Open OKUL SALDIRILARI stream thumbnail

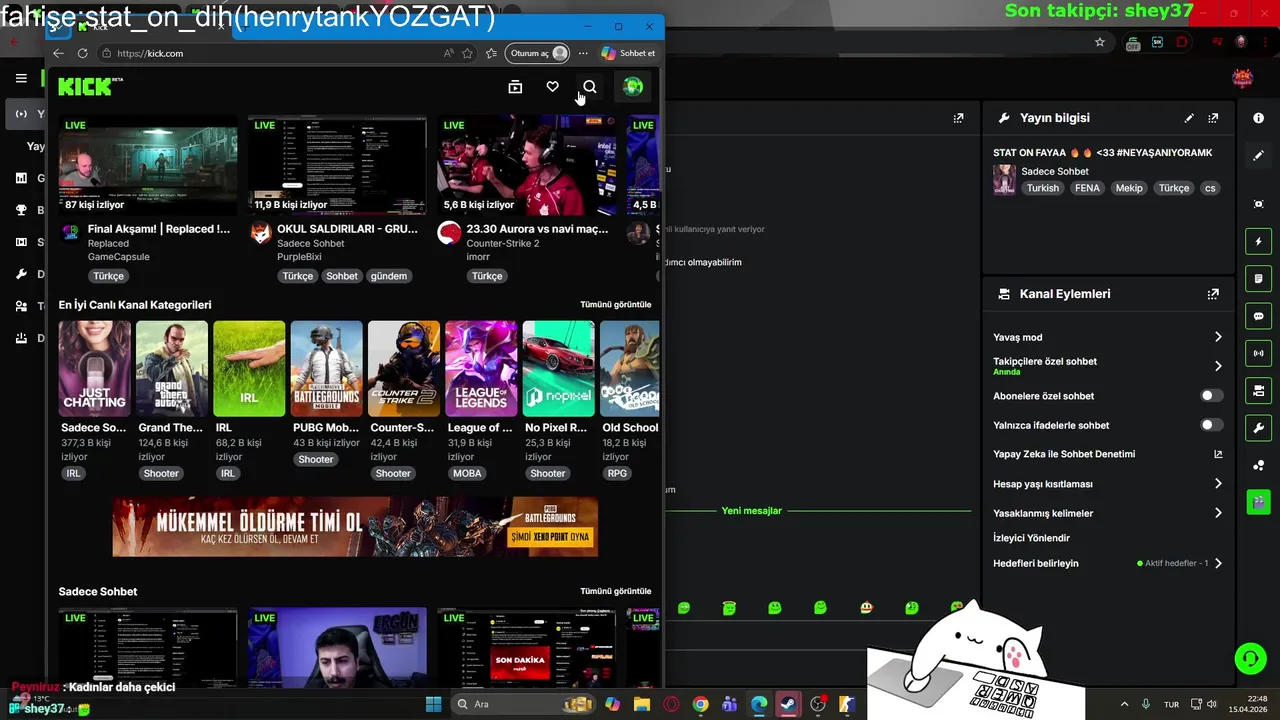[337, 165]
